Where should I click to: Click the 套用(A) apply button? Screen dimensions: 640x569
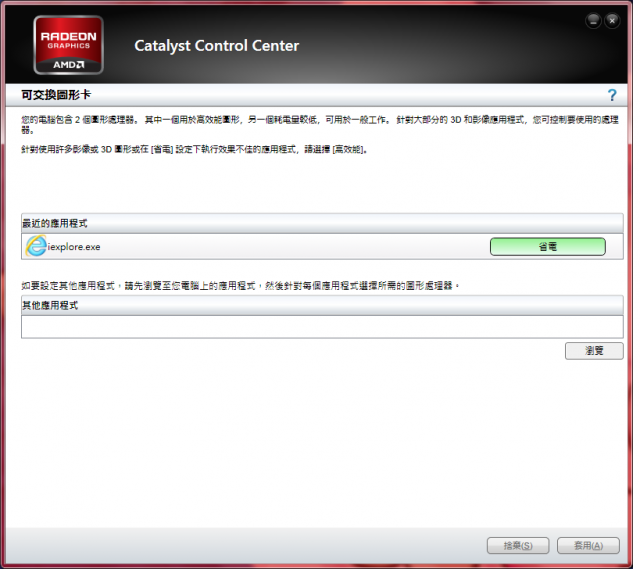[x=588, y=545]
